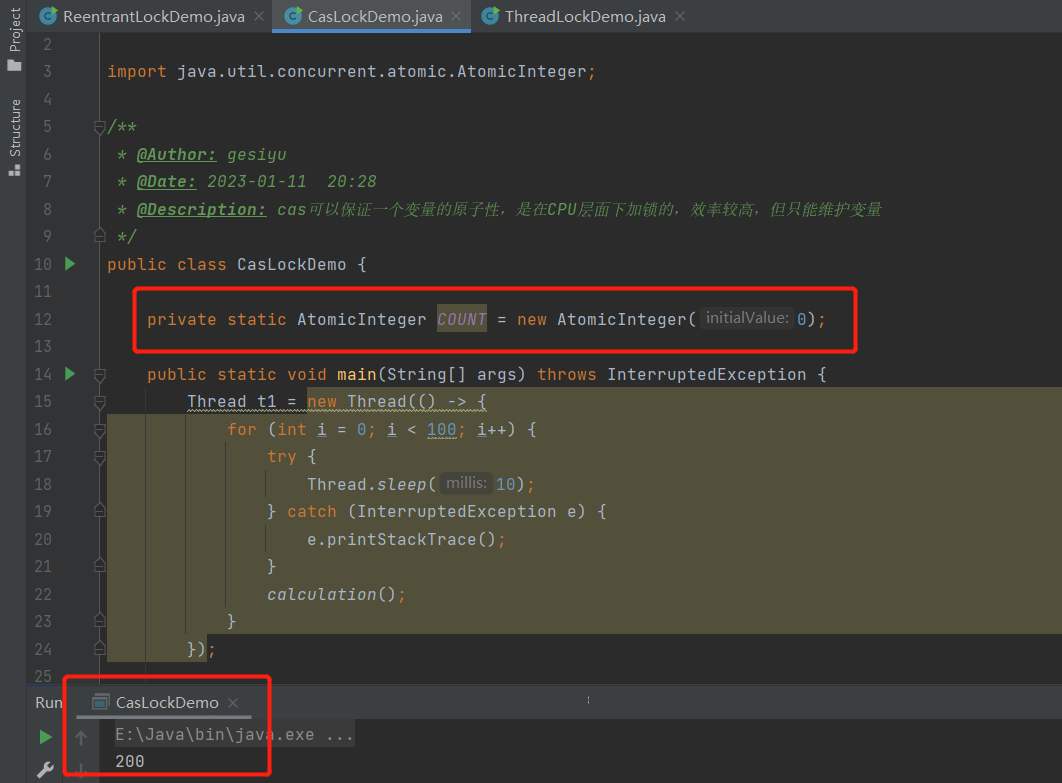Screen dimensions: 1062x783
Task: Click the @Author: Javadoc tag
Action: click(x=177, y=154)
